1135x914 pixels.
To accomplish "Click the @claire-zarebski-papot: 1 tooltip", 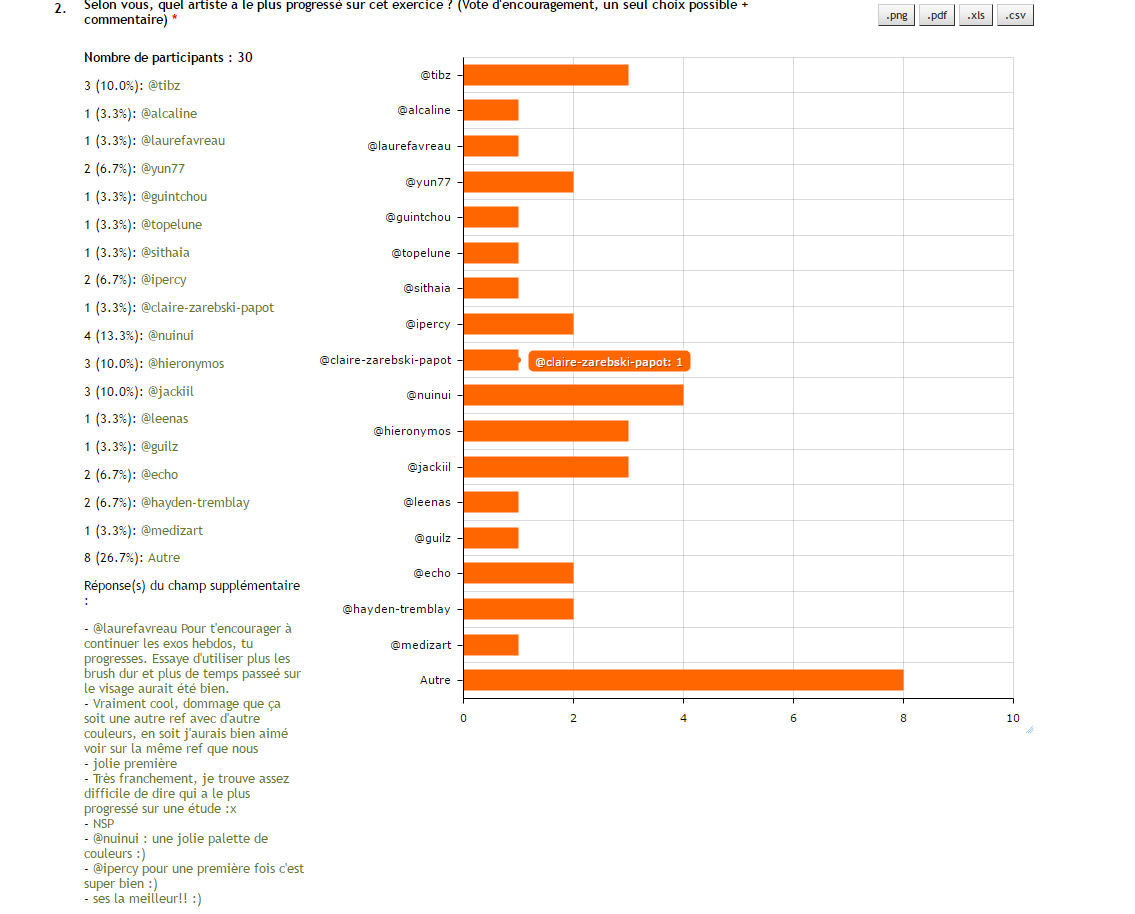I will pos(609,361).
